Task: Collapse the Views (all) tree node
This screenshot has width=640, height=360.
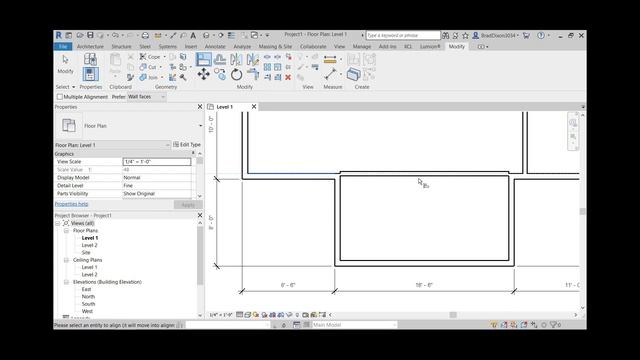Action: click(58, 223)
